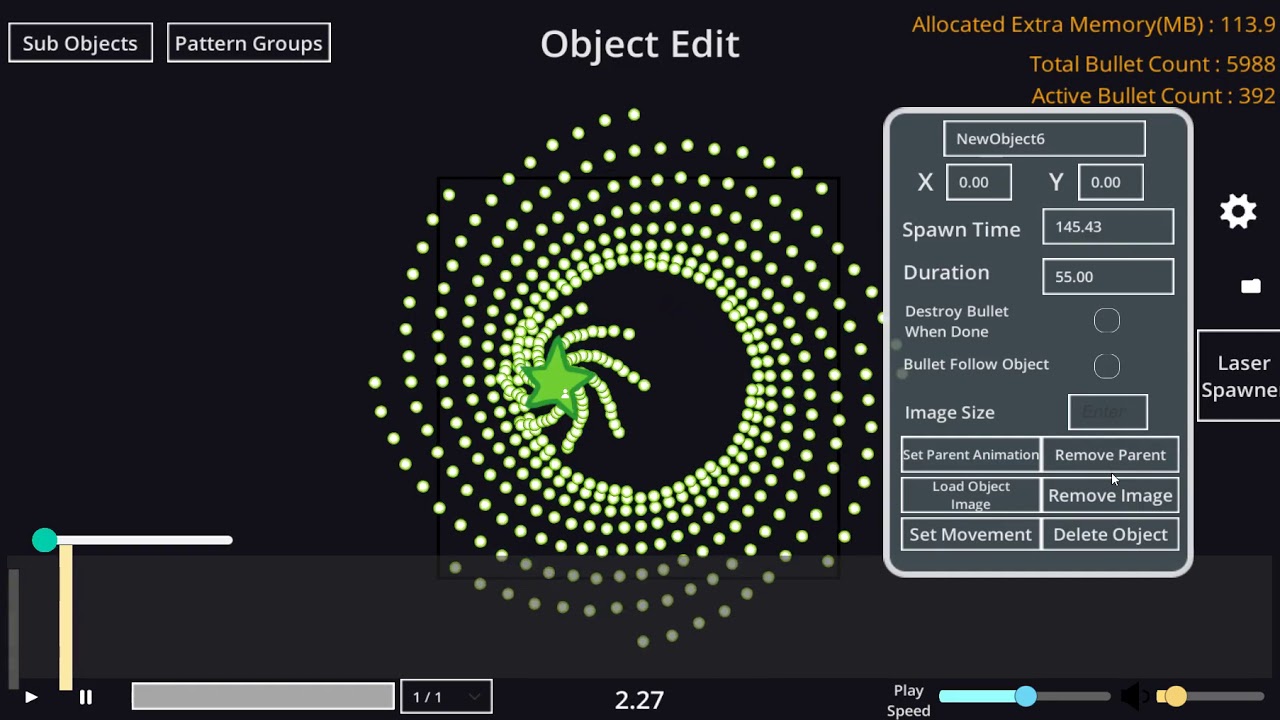Image resolution: width=1280 pixels, height=720 pixels.
Task: Open the settings gear icon
Action: pos(1238,211)
